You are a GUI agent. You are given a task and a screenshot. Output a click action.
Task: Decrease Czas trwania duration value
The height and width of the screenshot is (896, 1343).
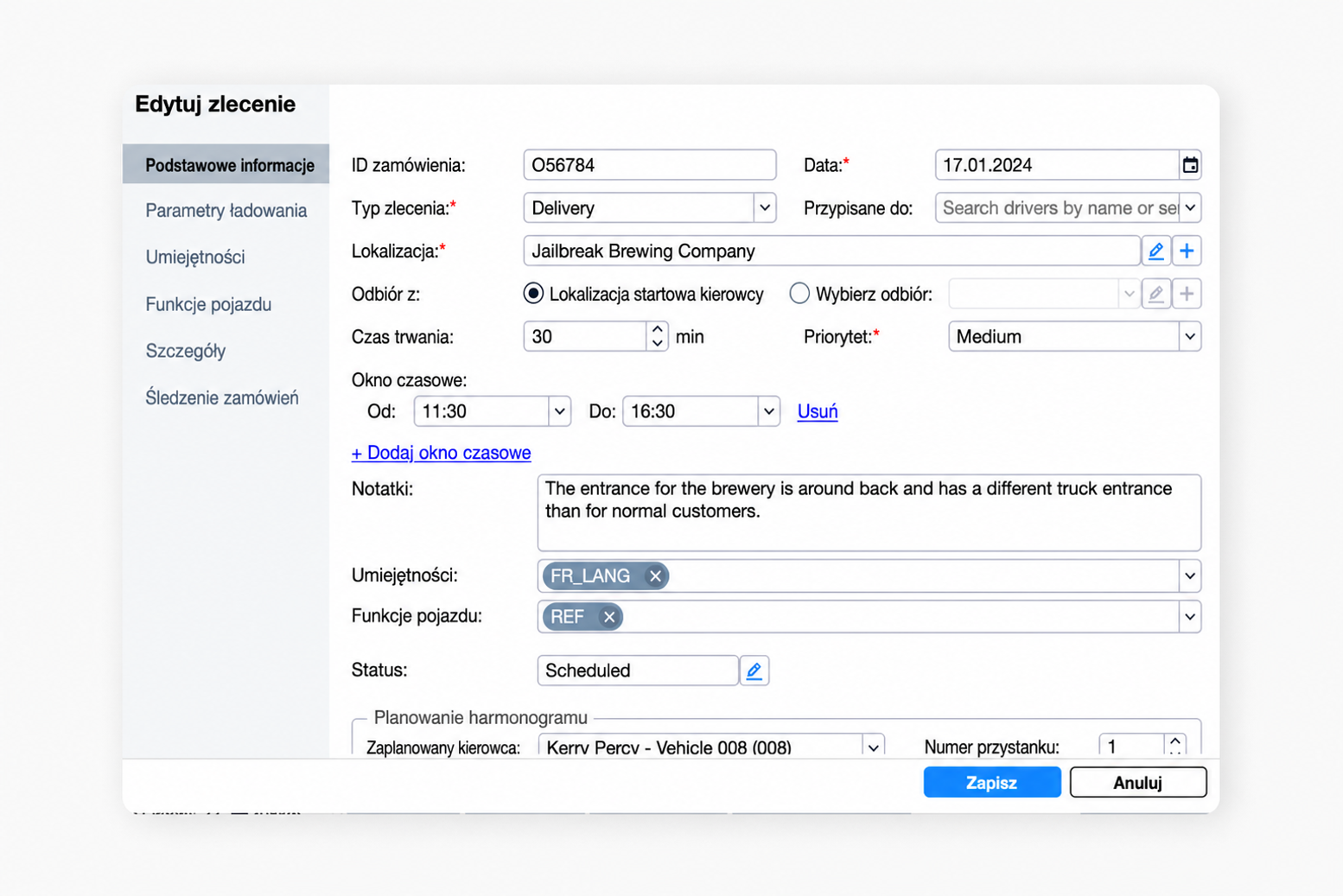tap(658, 344)
